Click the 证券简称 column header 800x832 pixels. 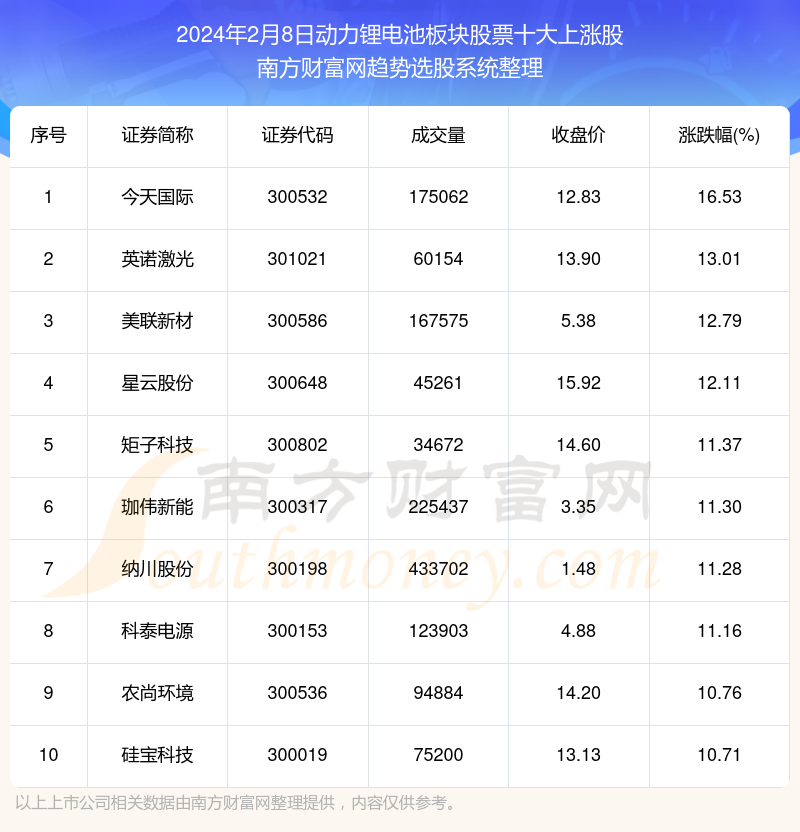click(x=158, y=135)
